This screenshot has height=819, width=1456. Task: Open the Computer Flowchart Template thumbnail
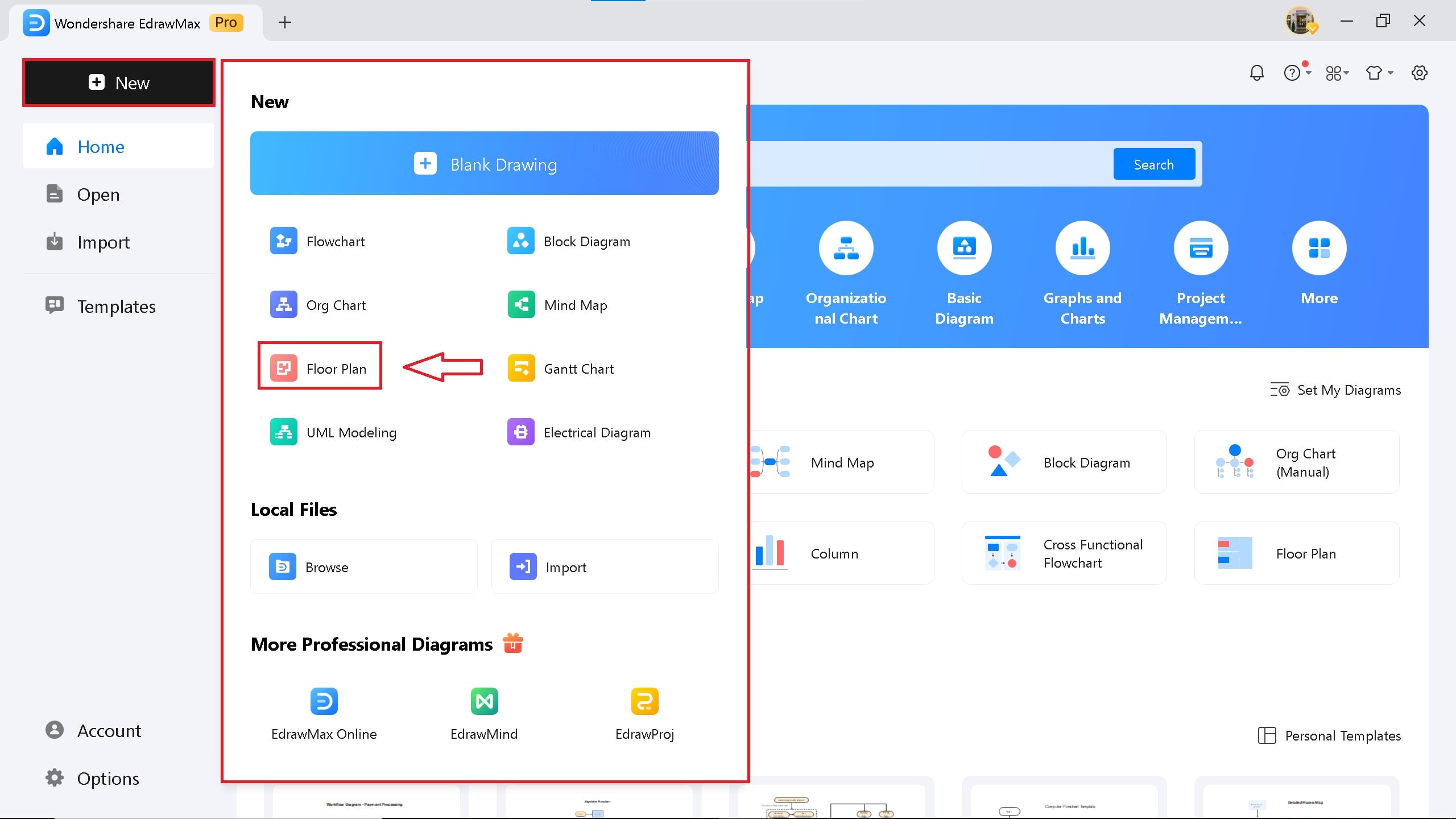point(1064,801)
